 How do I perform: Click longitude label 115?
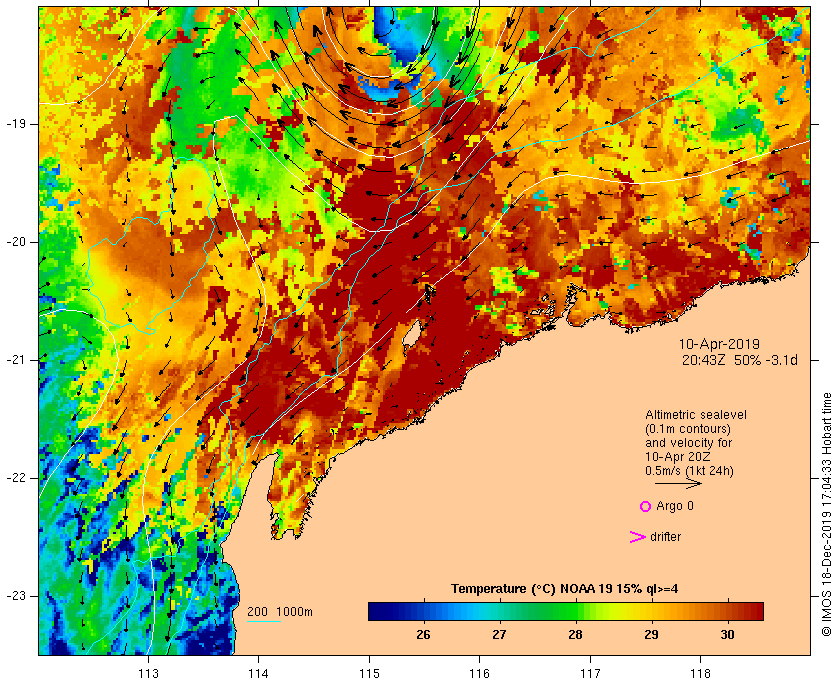369,674
